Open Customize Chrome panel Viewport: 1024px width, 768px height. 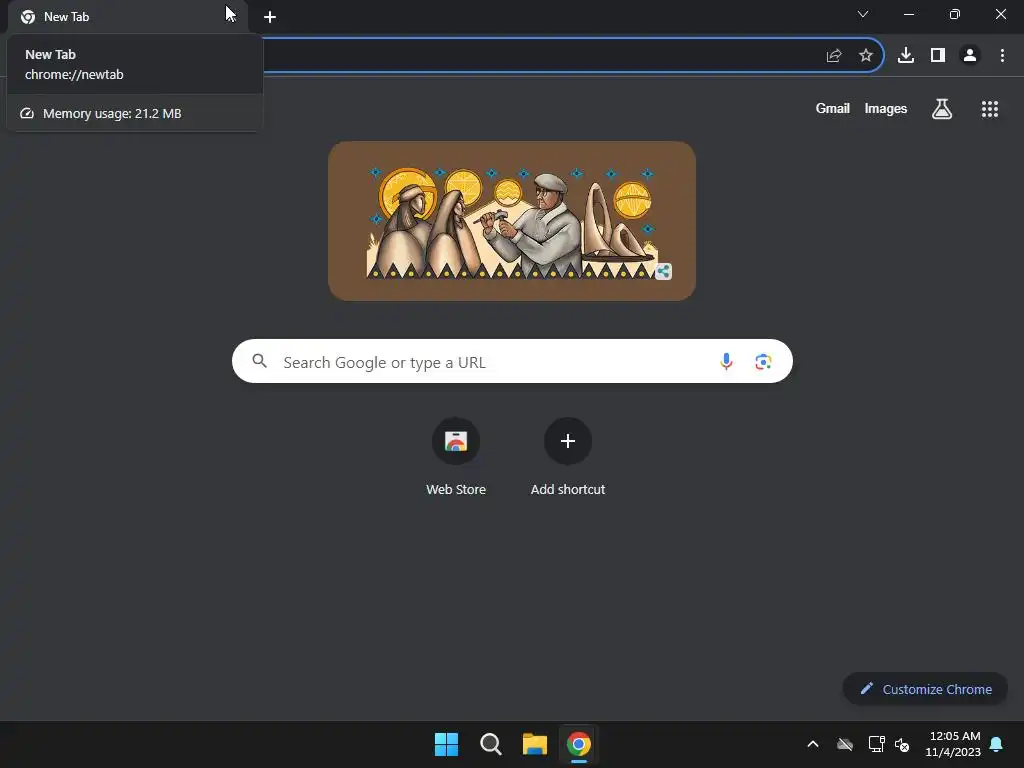(925, 689)
